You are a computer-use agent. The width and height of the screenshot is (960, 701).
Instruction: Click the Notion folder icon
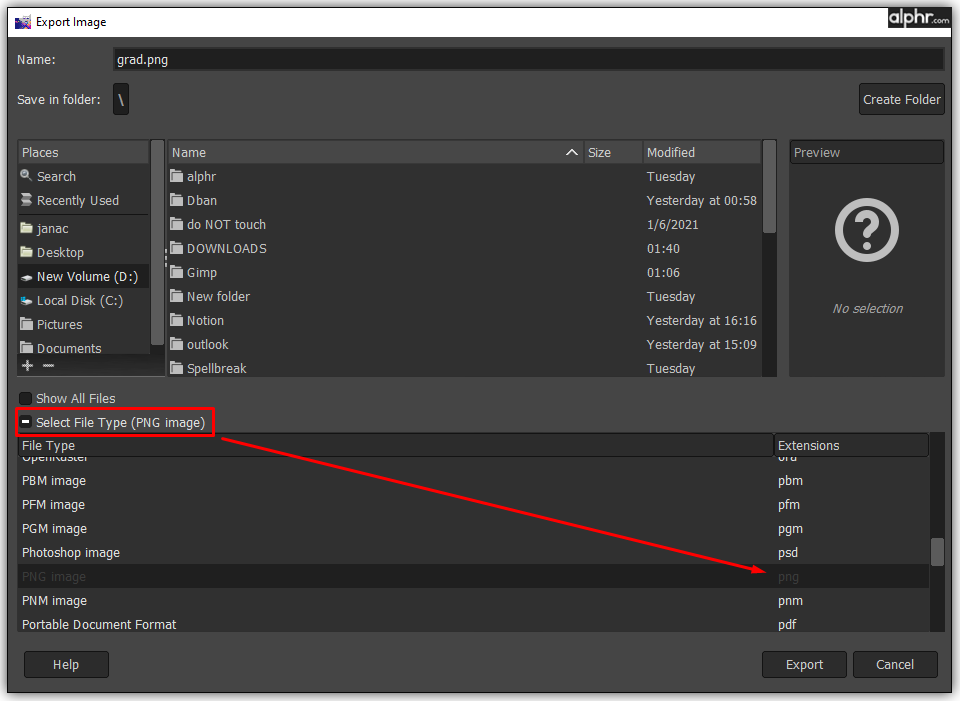[176, 320]
